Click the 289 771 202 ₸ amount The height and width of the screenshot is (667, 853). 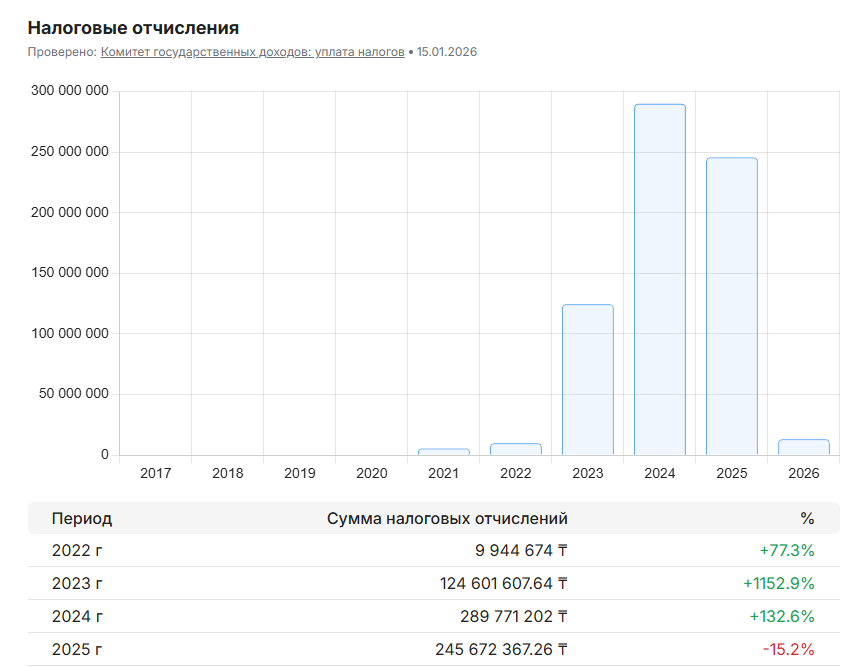click(x=502, y=616)
